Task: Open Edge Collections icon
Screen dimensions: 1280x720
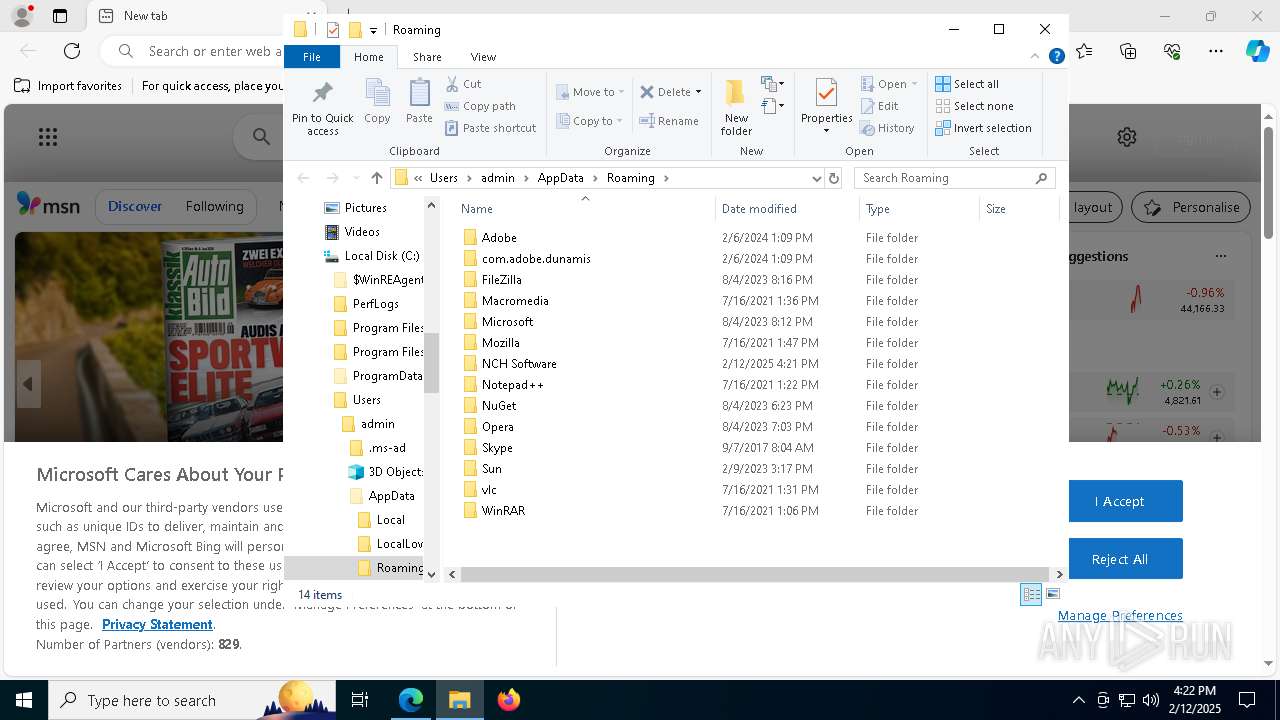Action: point(1128,51)
